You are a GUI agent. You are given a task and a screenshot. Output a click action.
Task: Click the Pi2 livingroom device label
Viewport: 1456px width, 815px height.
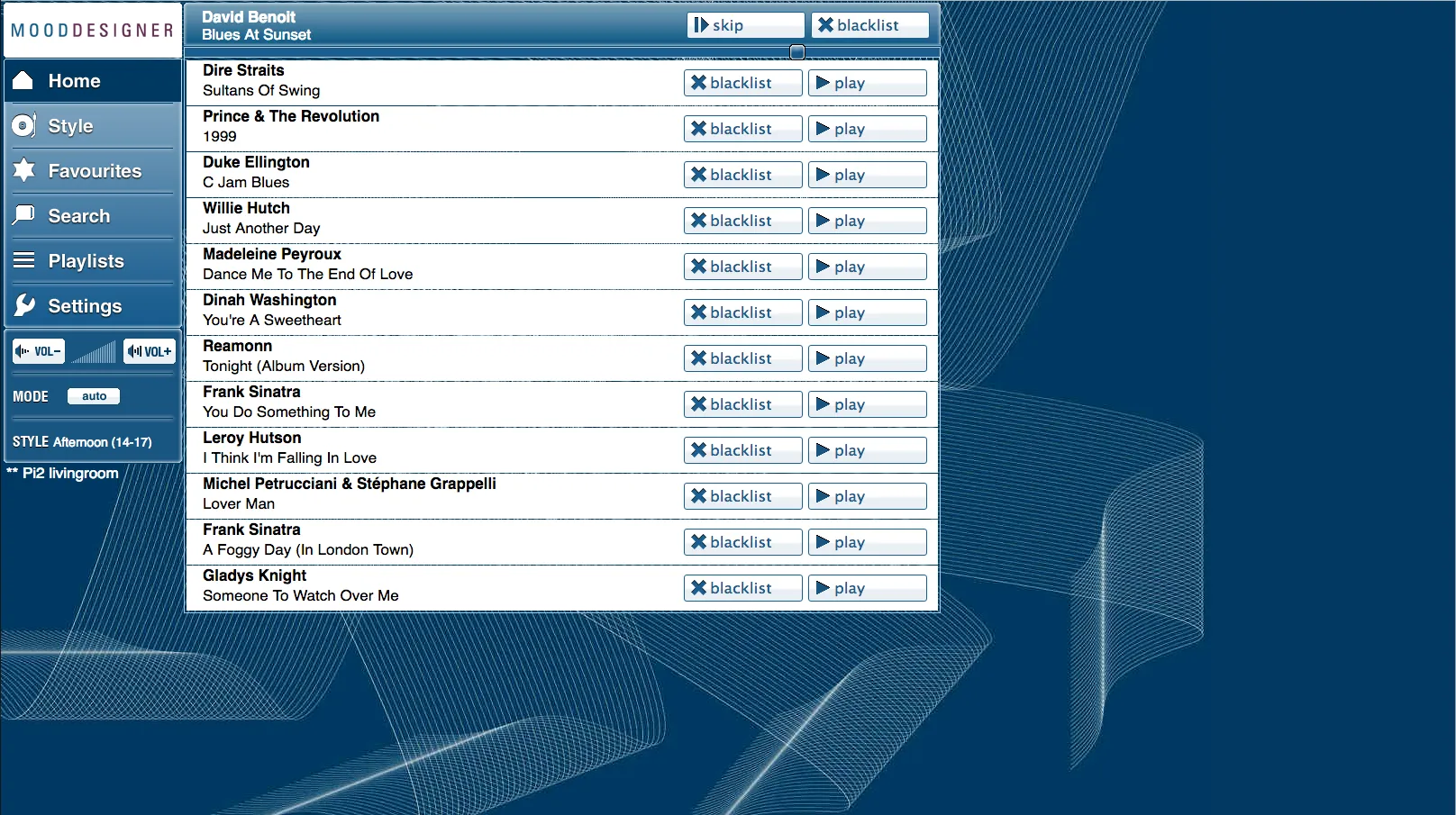62,473
